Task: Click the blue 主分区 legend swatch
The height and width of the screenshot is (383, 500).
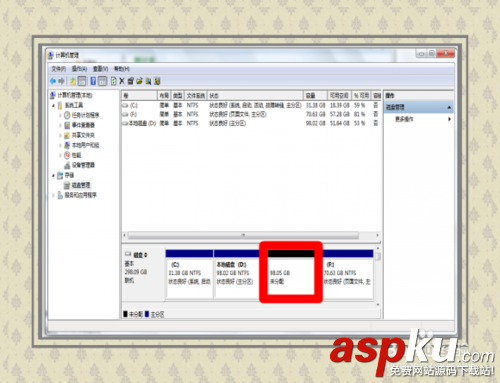Action: tap(147, 314)
